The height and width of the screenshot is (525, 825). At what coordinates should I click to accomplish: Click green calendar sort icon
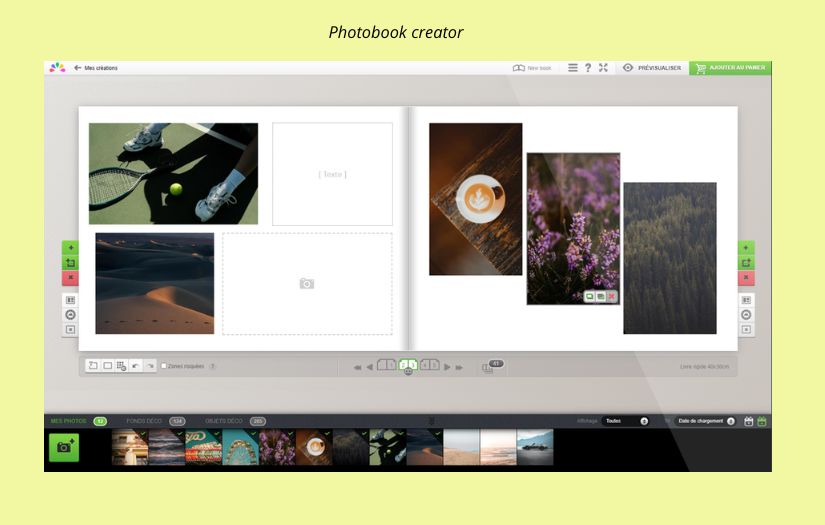click(762, 421)
